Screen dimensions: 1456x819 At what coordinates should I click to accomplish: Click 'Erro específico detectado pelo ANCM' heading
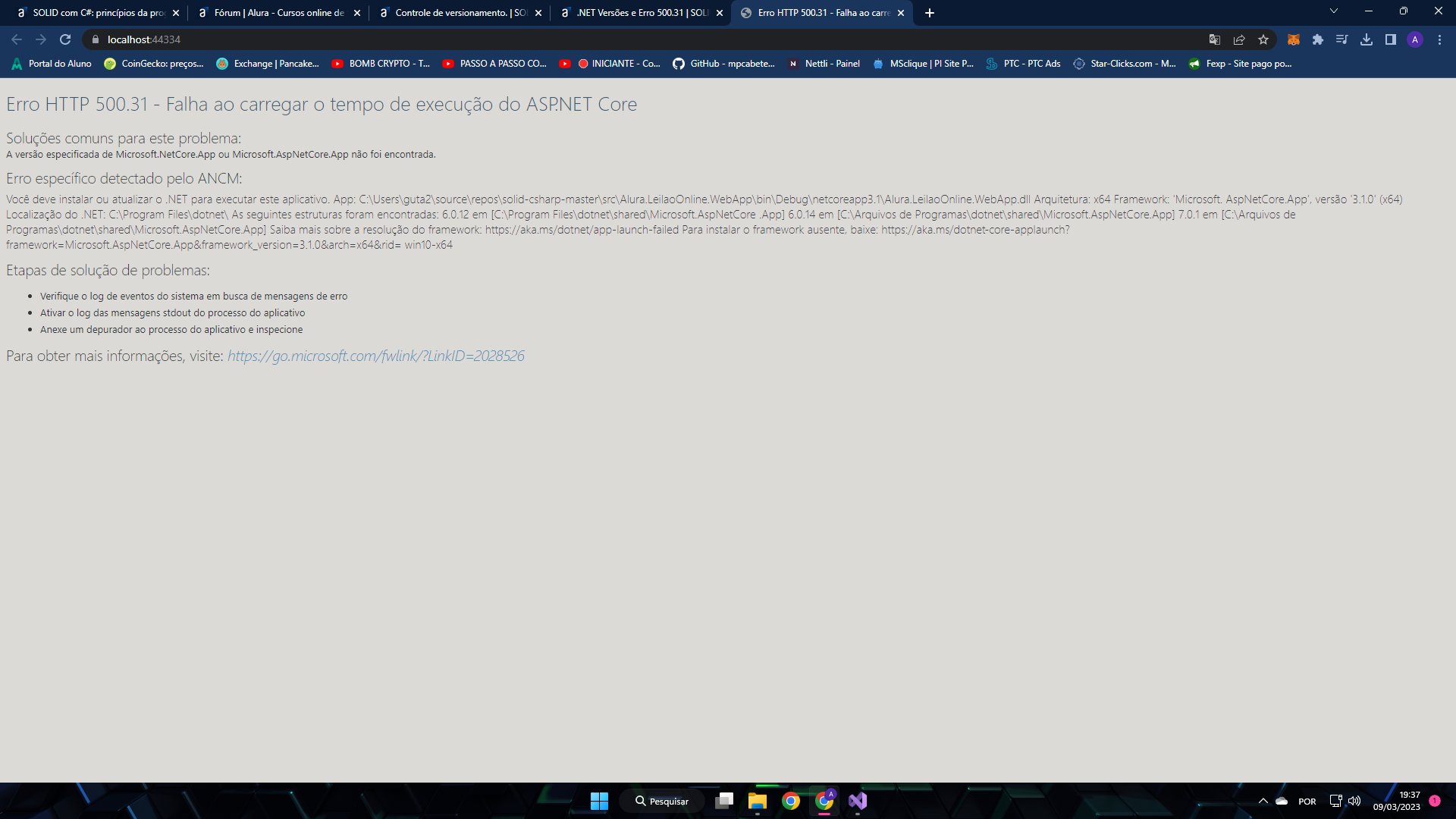[124, 178]
